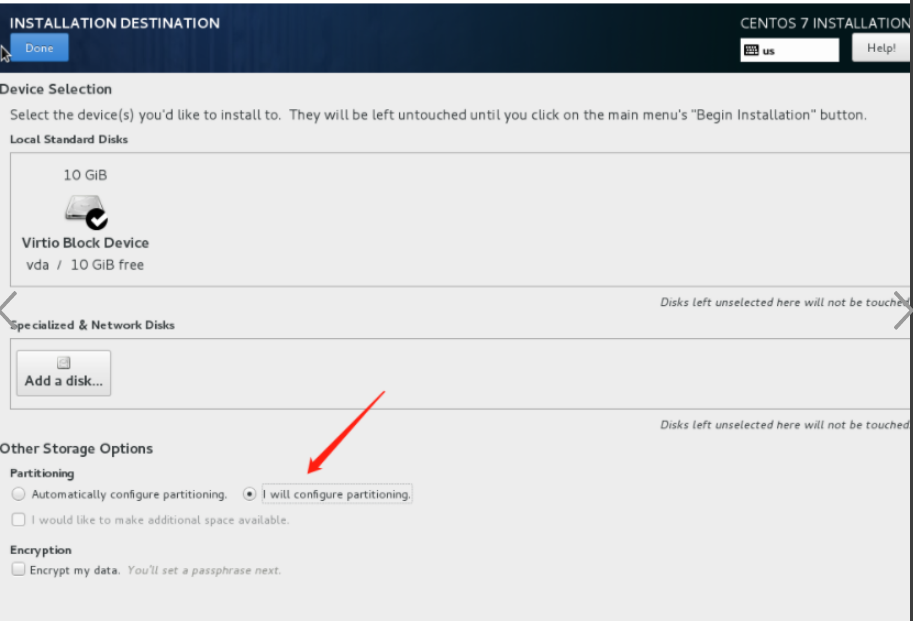Screen dimensions: 913x621
Task: Click the left gallery arrow
Action: pyautogui.click(x=8, y=309)
